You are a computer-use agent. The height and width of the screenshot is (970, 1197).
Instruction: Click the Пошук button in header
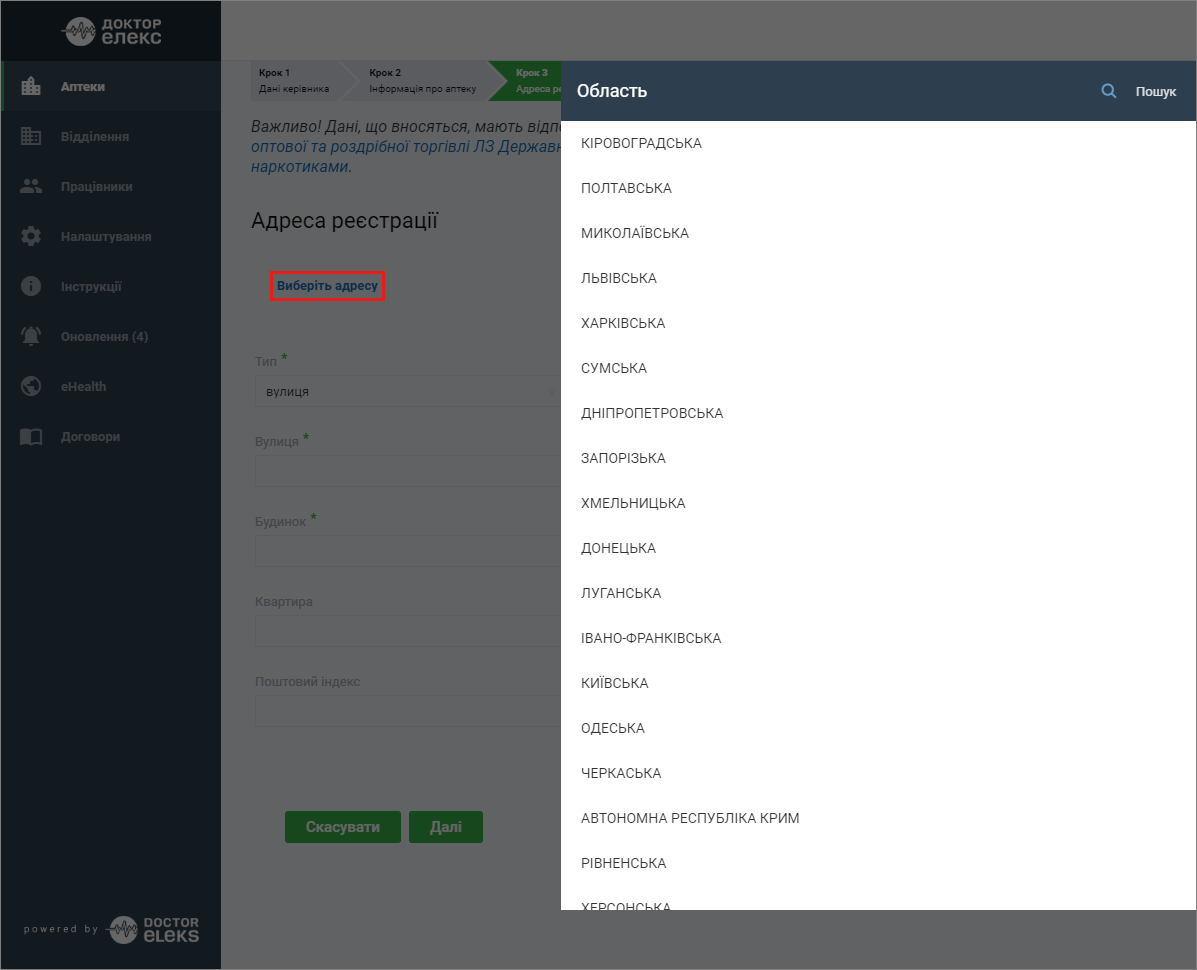(1156, 91)
